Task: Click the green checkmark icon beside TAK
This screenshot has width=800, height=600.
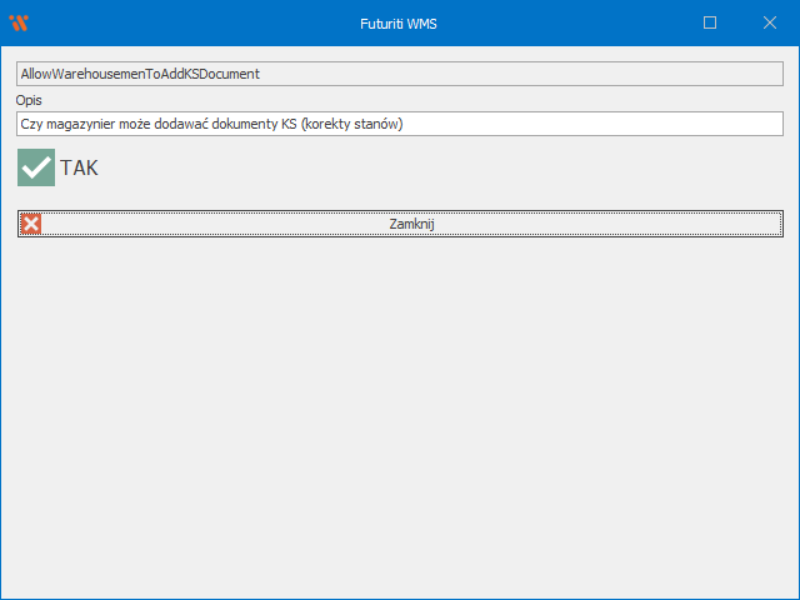Action: pyautogui.click(x=36, y=168)
